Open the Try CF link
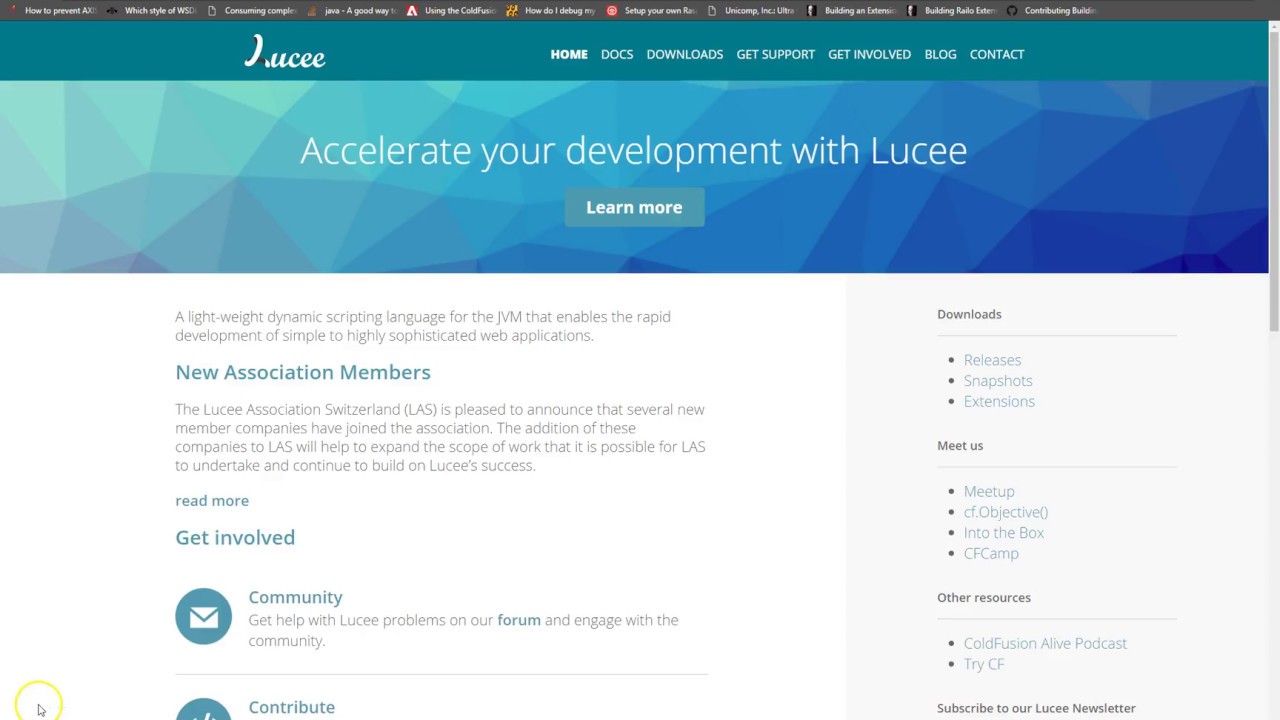 point(984,664)
